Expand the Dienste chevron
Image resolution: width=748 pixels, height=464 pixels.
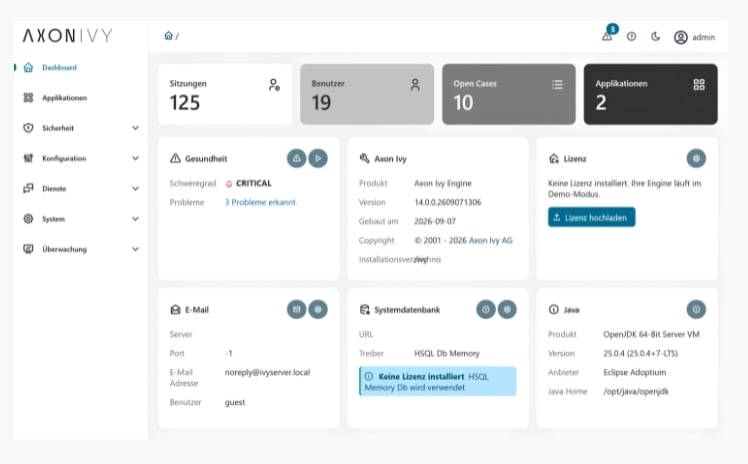click(135, 188)
